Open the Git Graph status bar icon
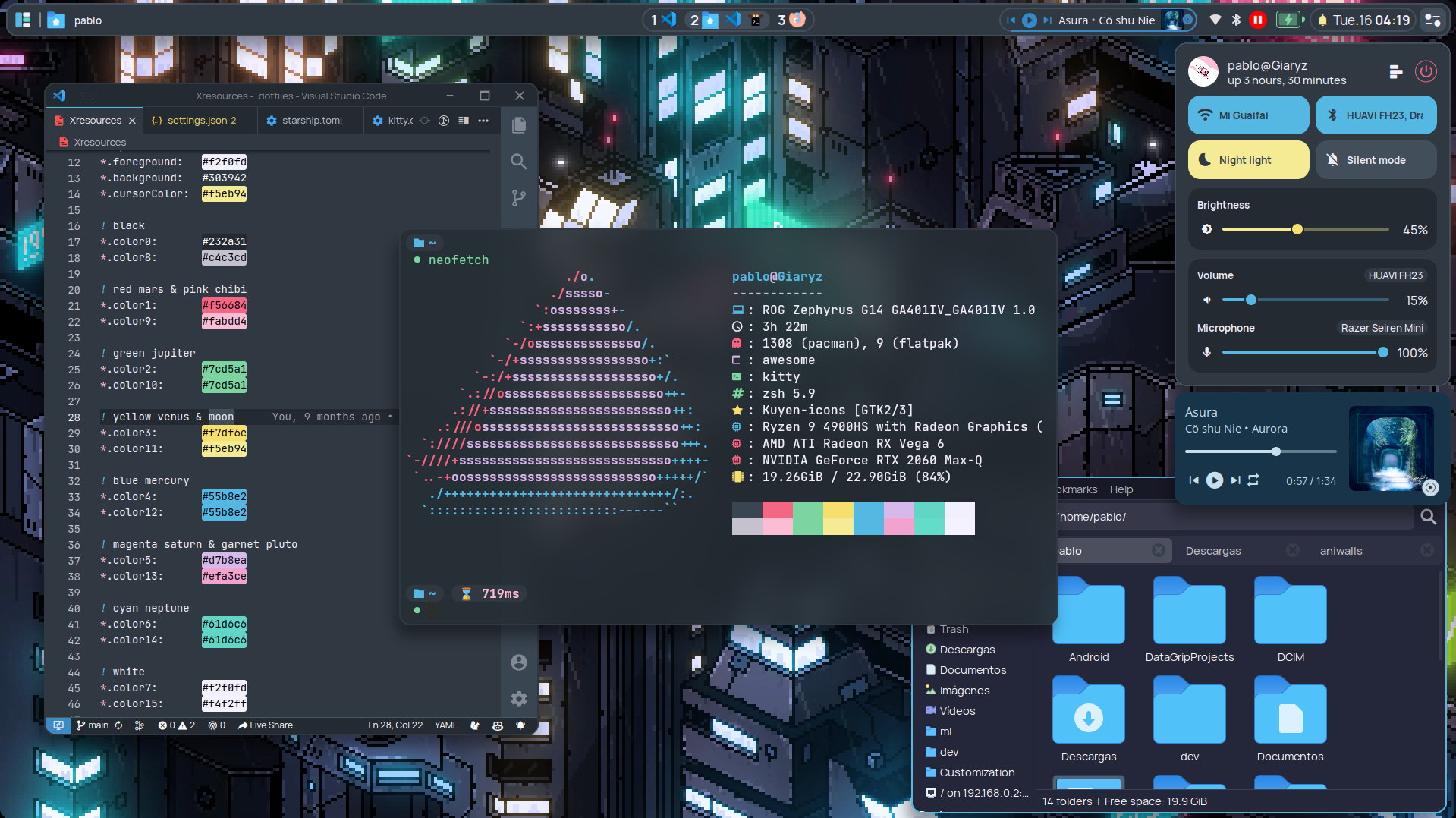This screenshot has width=1456, height=818. [x=140, y=725]
